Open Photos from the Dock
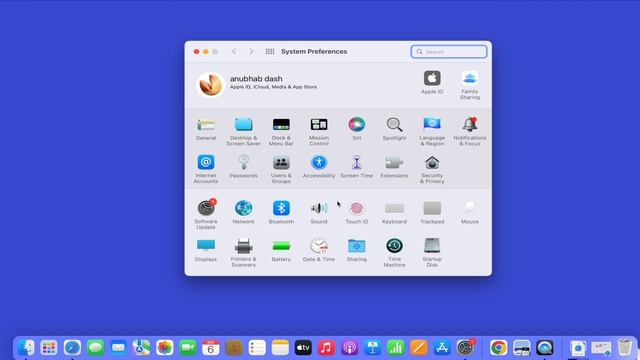640x360 pixels. tap(164, 347)
